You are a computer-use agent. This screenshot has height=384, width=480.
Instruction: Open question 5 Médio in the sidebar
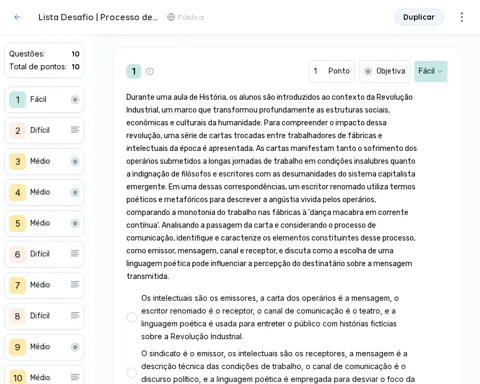(44, 223)
